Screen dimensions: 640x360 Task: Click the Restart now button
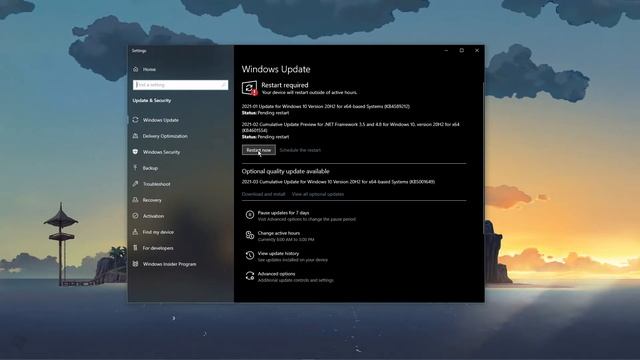click(259, 150)
